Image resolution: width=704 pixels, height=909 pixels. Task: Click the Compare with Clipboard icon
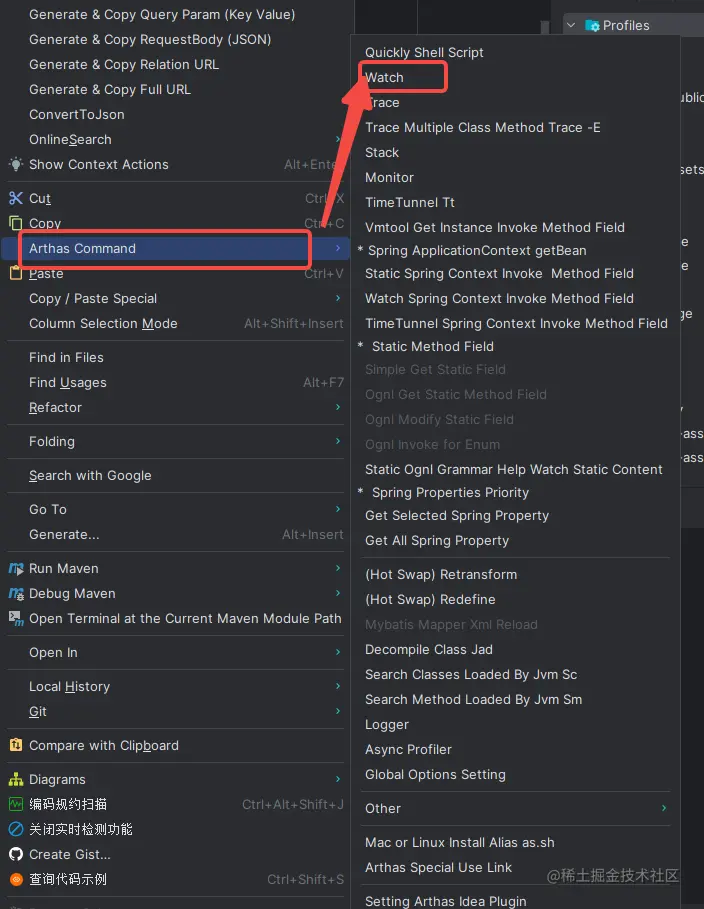(x=16, y=745)
